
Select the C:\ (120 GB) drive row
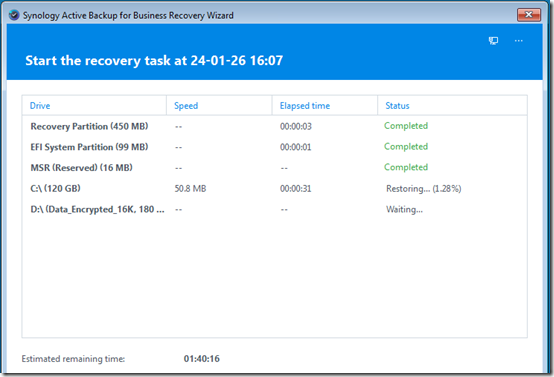pos(275,188)
